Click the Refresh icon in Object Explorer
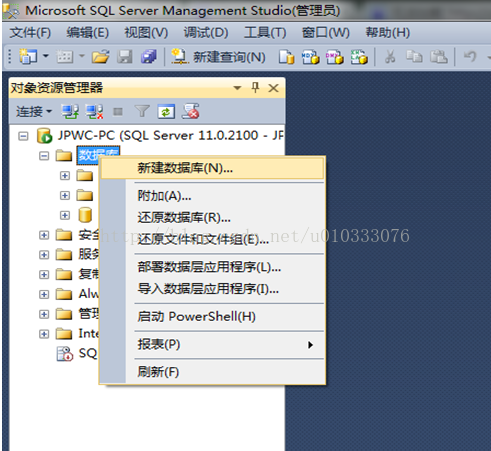The height and width of the screenshot is (451, 491). point(166,111)
